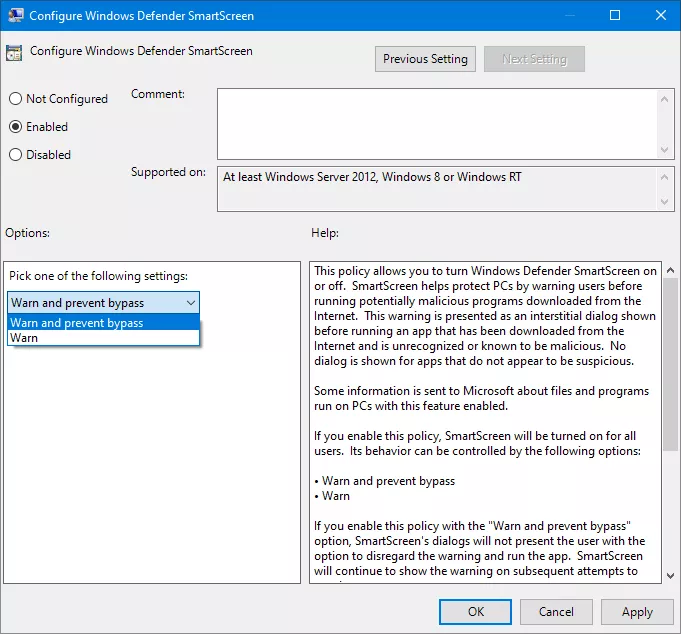Click the Supported on text field
The image size is (681, 634).
pos(437,189)
